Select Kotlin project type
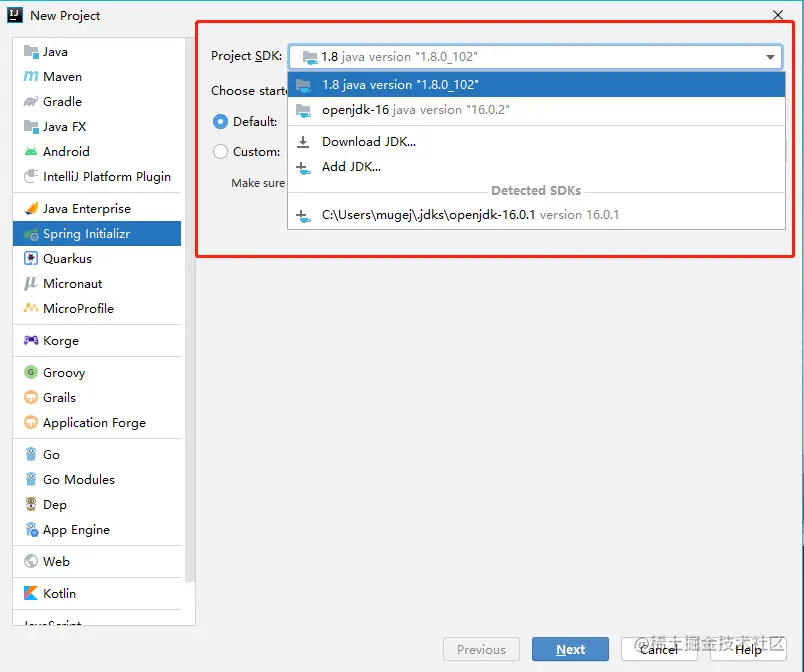The width and height of the screenshot is (804, 672). tap(97, 593)
